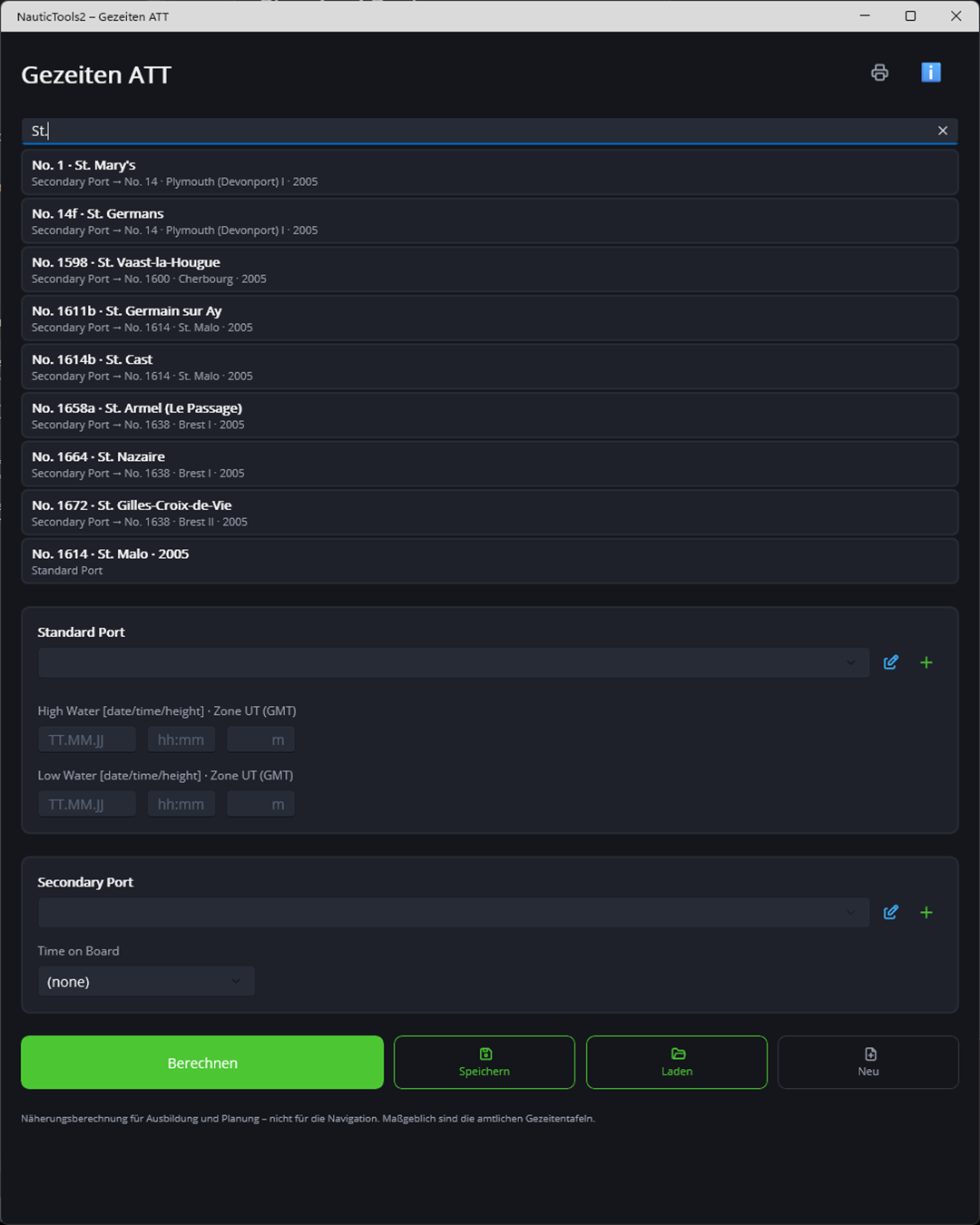This screenshot has width=980, height=1225.
Task: Choose No. 14f St. Germans result
Action: click(490, 221)
